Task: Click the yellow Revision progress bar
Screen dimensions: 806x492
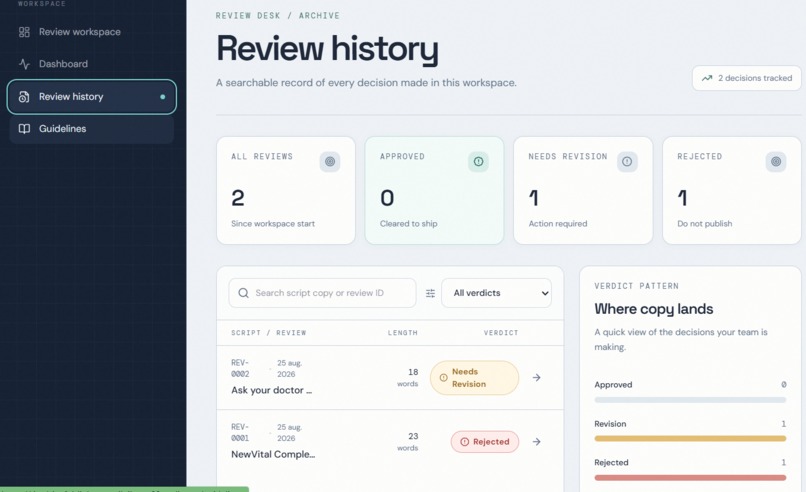Action: tap(690, 439)
